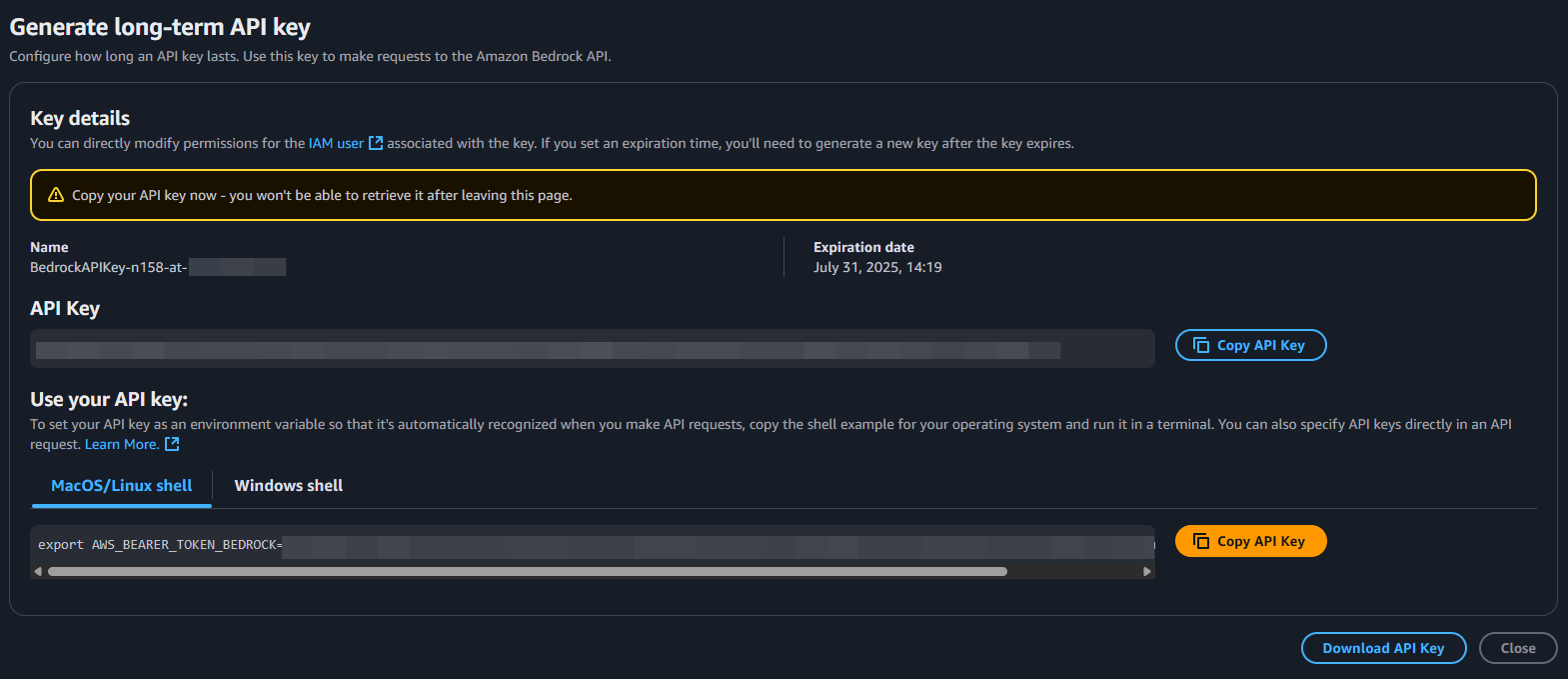Screen dimensions: 1568x679
Task: Open the IAM user link
Action: [x=336, y=143]
